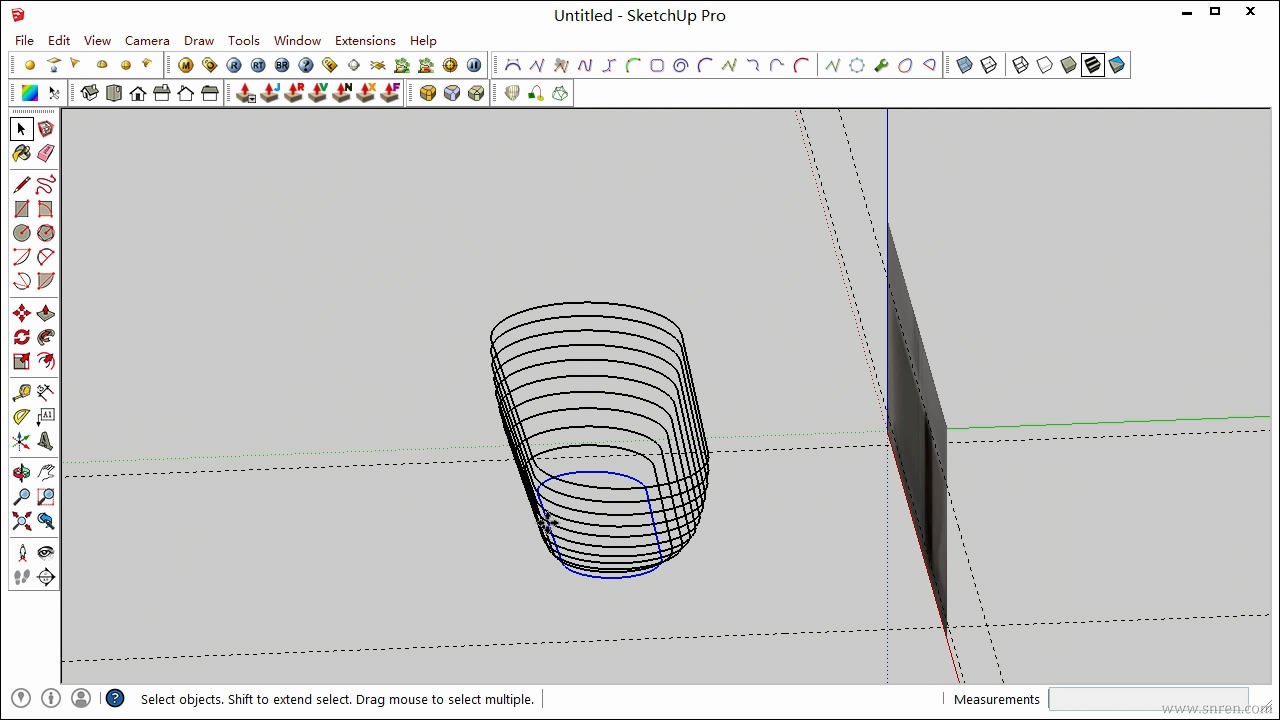Choose the Rotate tool
Viewport: 1280px width, 720px height.
pyautogui.click(x=21, y=337)
